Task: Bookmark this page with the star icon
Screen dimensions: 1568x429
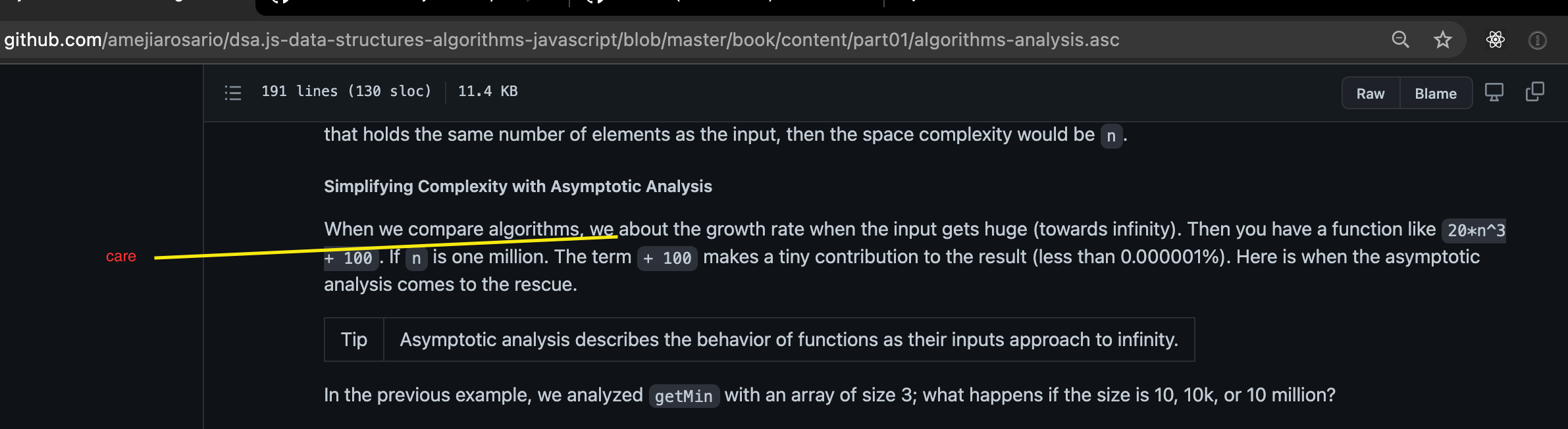Action: [x=1443, y=39]
